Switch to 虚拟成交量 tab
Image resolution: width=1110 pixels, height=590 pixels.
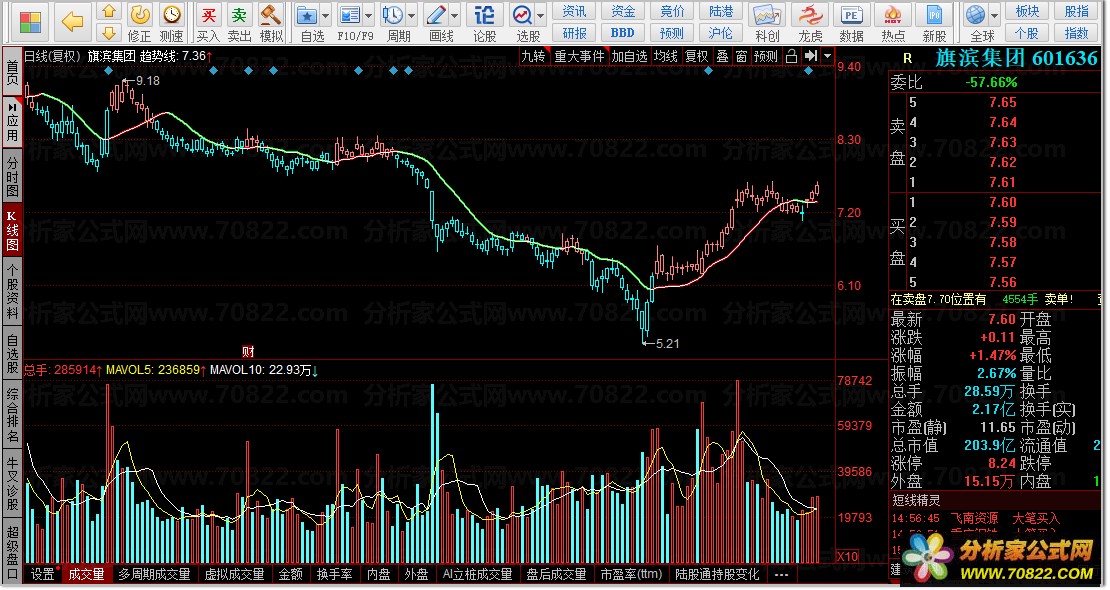pos(234,574)
